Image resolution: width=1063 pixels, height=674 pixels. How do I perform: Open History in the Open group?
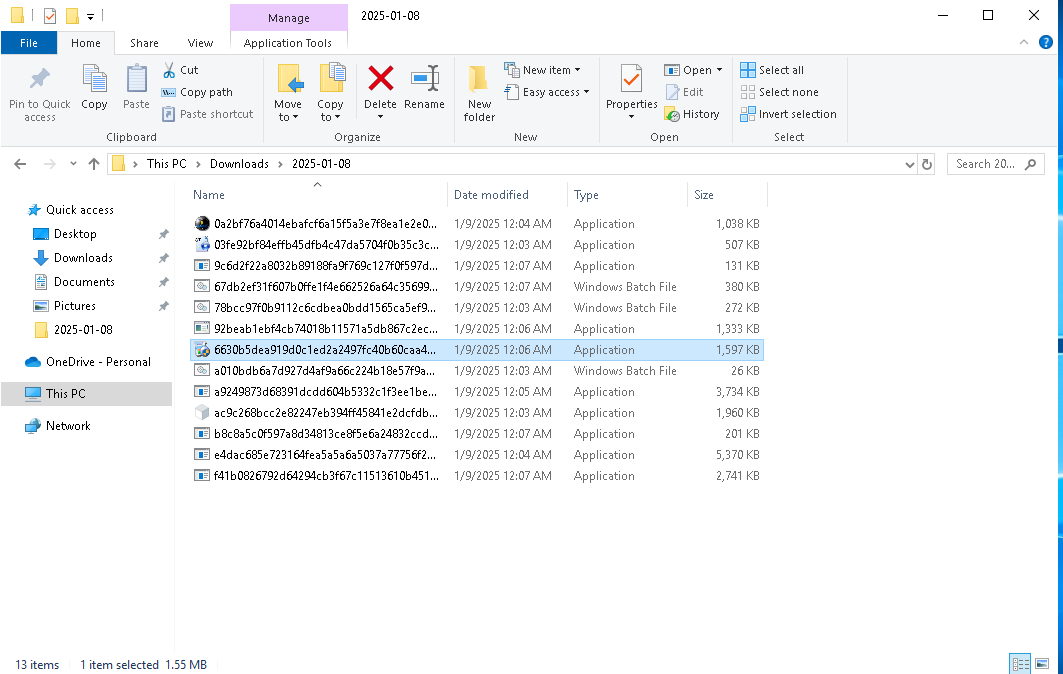point(691,114)
